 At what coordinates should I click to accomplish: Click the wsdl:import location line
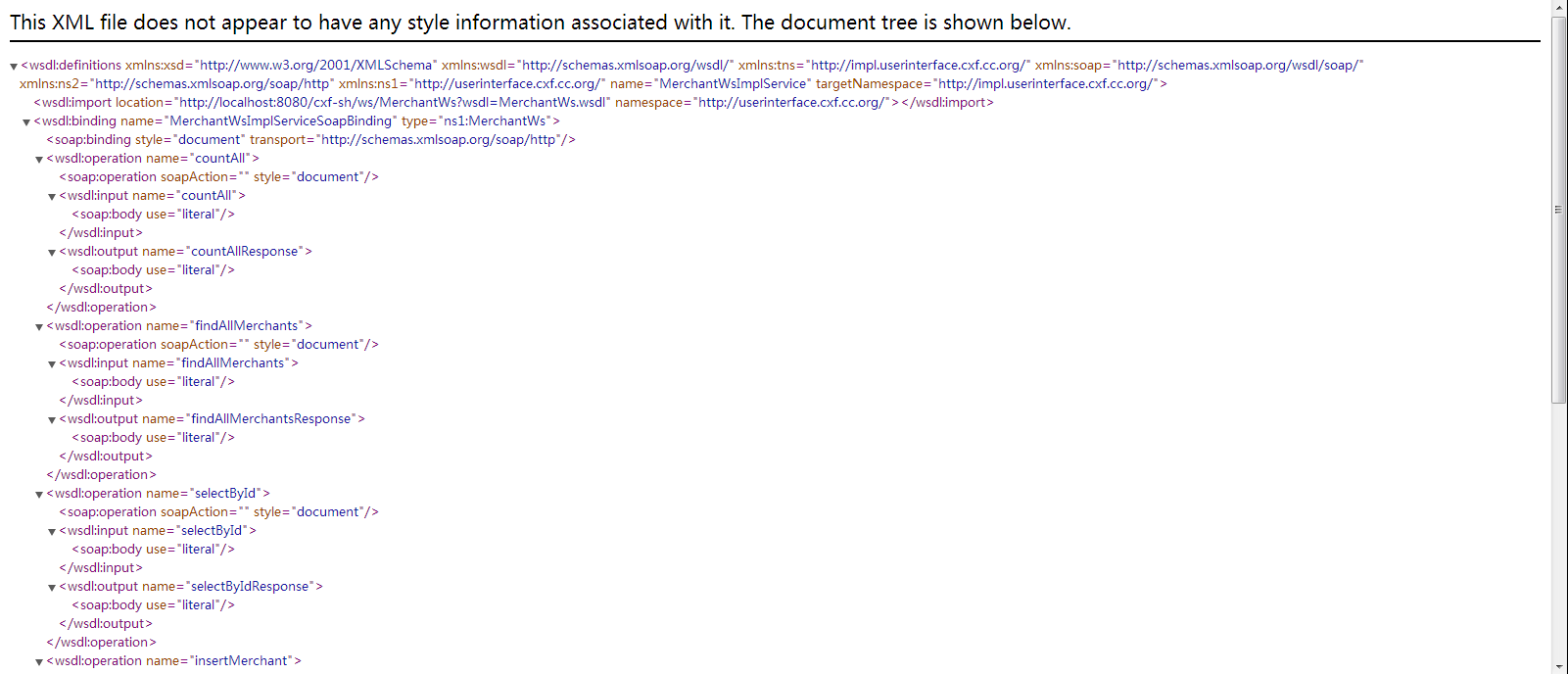tap(514, 102)
